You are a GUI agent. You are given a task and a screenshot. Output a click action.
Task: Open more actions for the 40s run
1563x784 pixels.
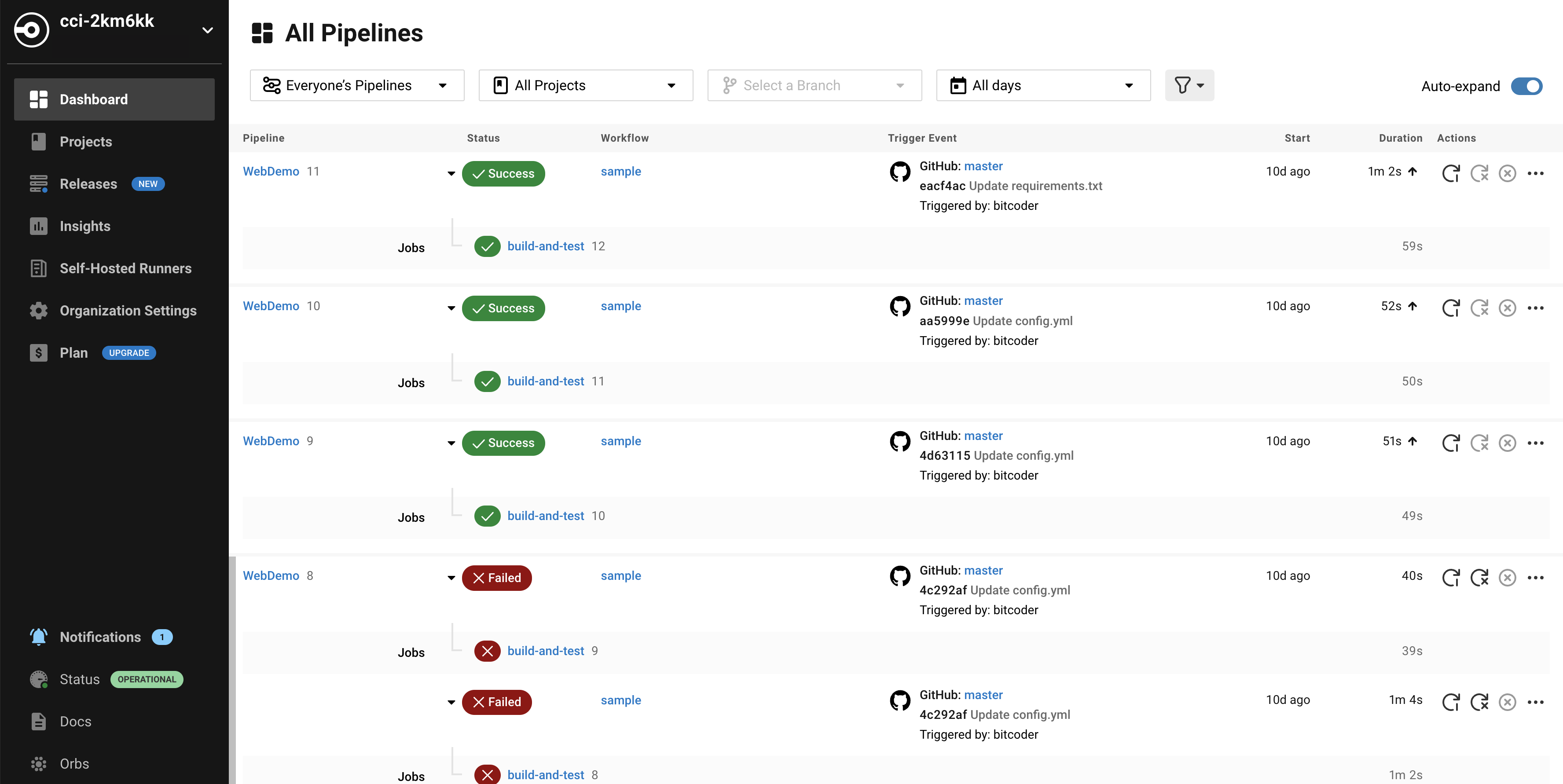(x=1535, y=578)
